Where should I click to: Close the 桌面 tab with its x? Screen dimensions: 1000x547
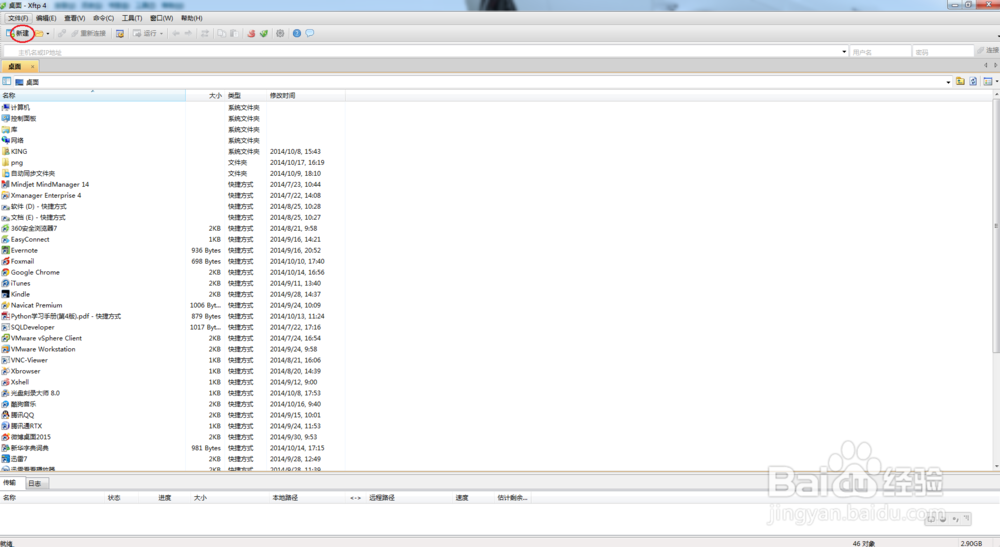tap(33, 66)
